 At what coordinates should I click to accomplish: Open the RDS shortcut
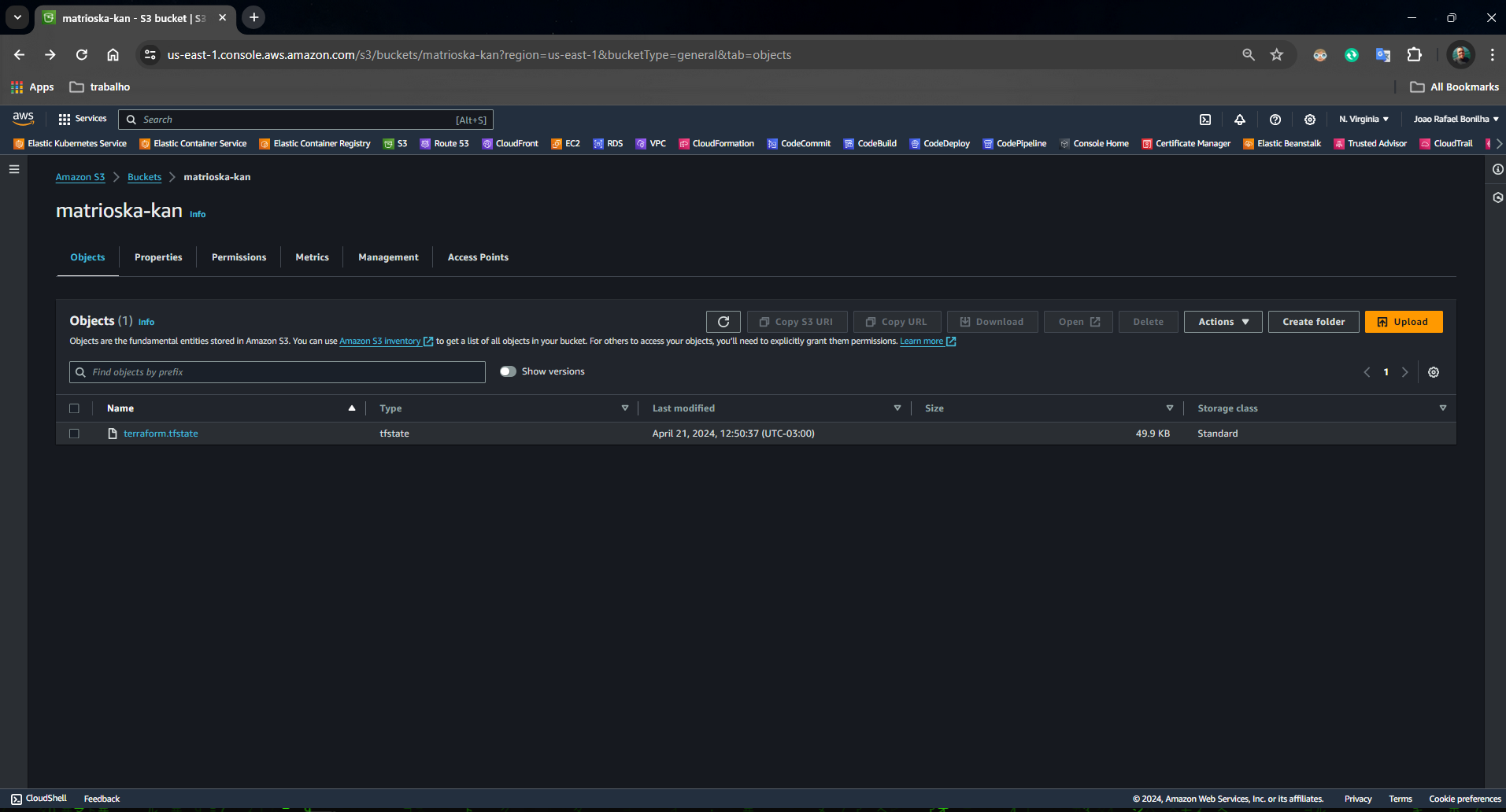click(608, 143)
